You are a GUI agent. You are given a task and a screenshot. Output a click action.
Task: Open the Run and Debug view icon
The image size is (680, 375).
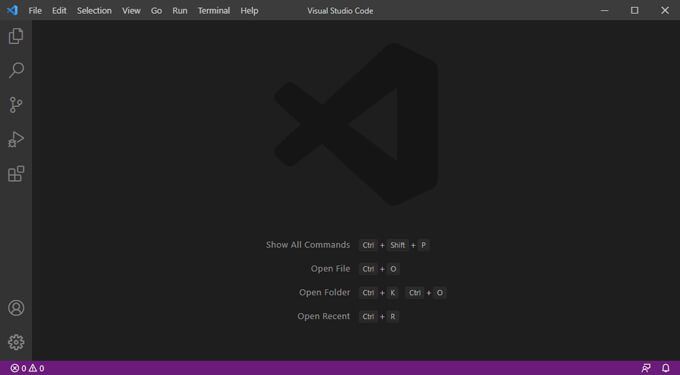16,139
